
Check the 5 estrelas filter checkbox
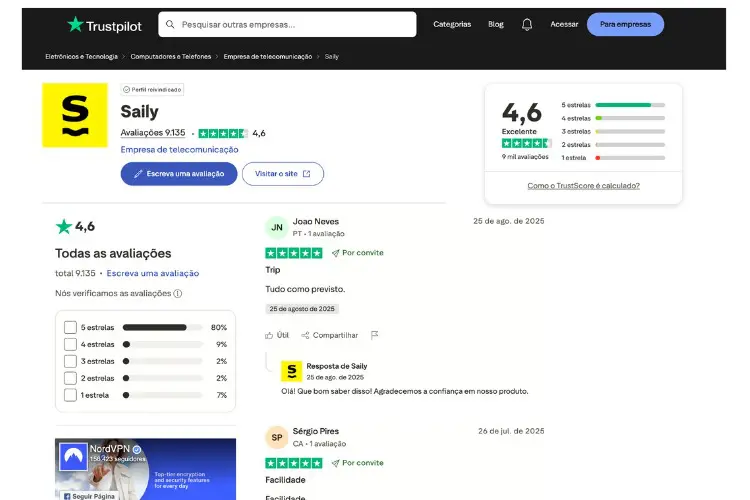pyautogui.click(x=70, y=327)
